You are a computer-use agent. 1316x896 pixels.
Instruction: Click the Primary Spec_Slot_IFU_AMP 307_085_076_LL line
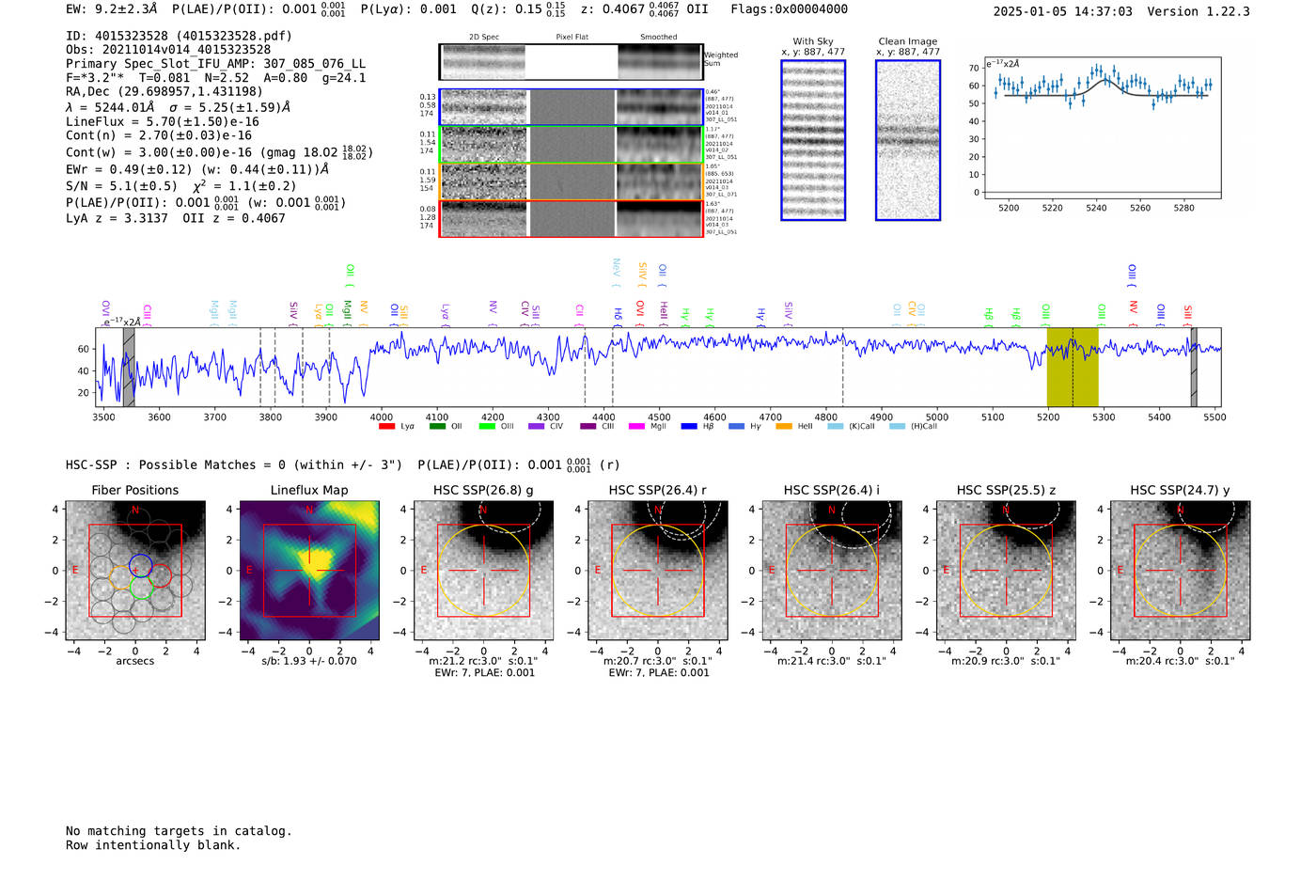coord(216,64)
